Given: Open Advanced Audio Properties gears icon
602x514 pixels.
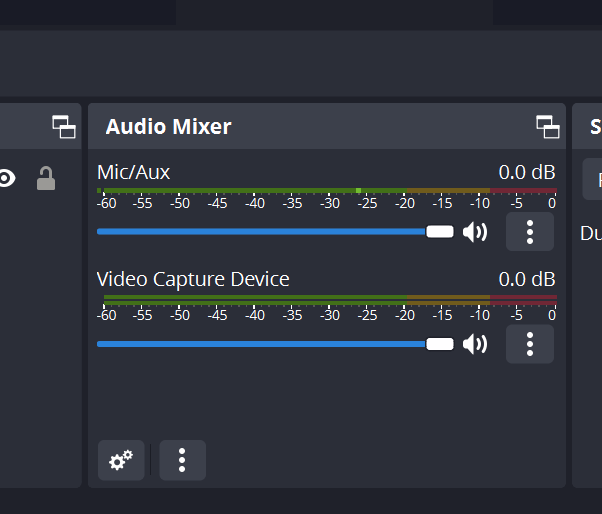Looking at the screenshot, I should 121,460.
